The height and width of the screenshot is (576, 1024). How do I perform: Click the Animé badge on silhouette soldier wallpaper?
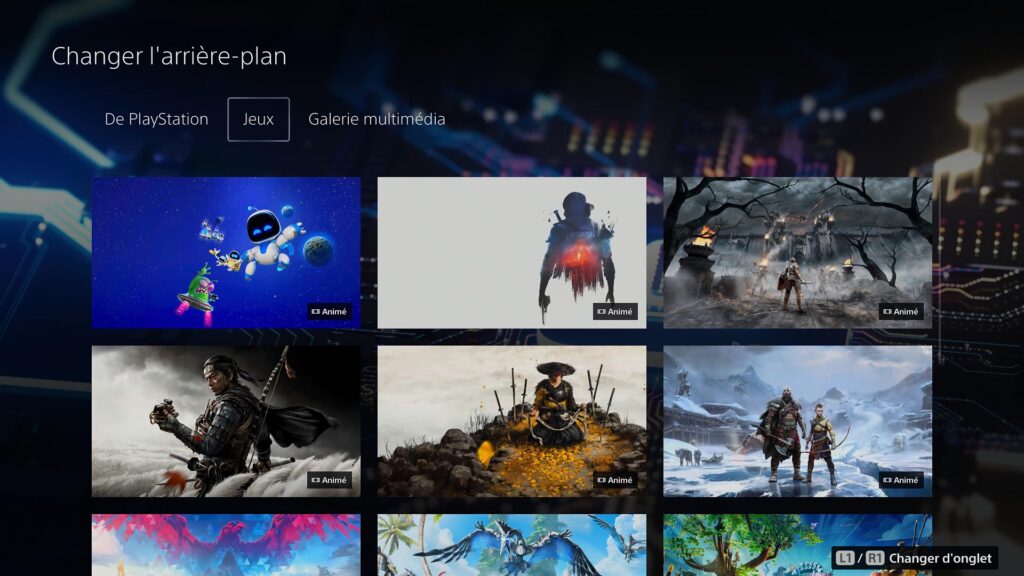[615, 312]
